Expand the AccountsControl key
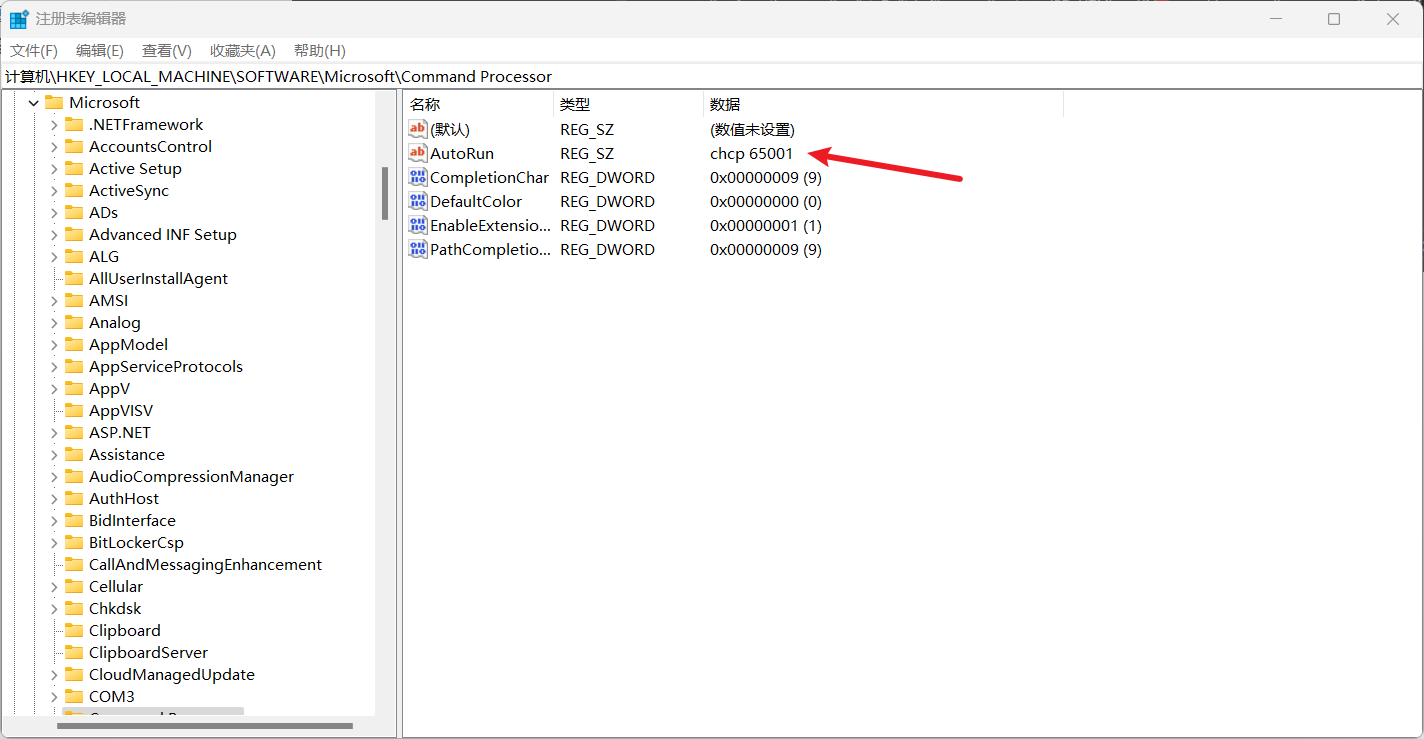Image resolution: width=1424 pixels, height=739 pixels. (x=54, y=147)
